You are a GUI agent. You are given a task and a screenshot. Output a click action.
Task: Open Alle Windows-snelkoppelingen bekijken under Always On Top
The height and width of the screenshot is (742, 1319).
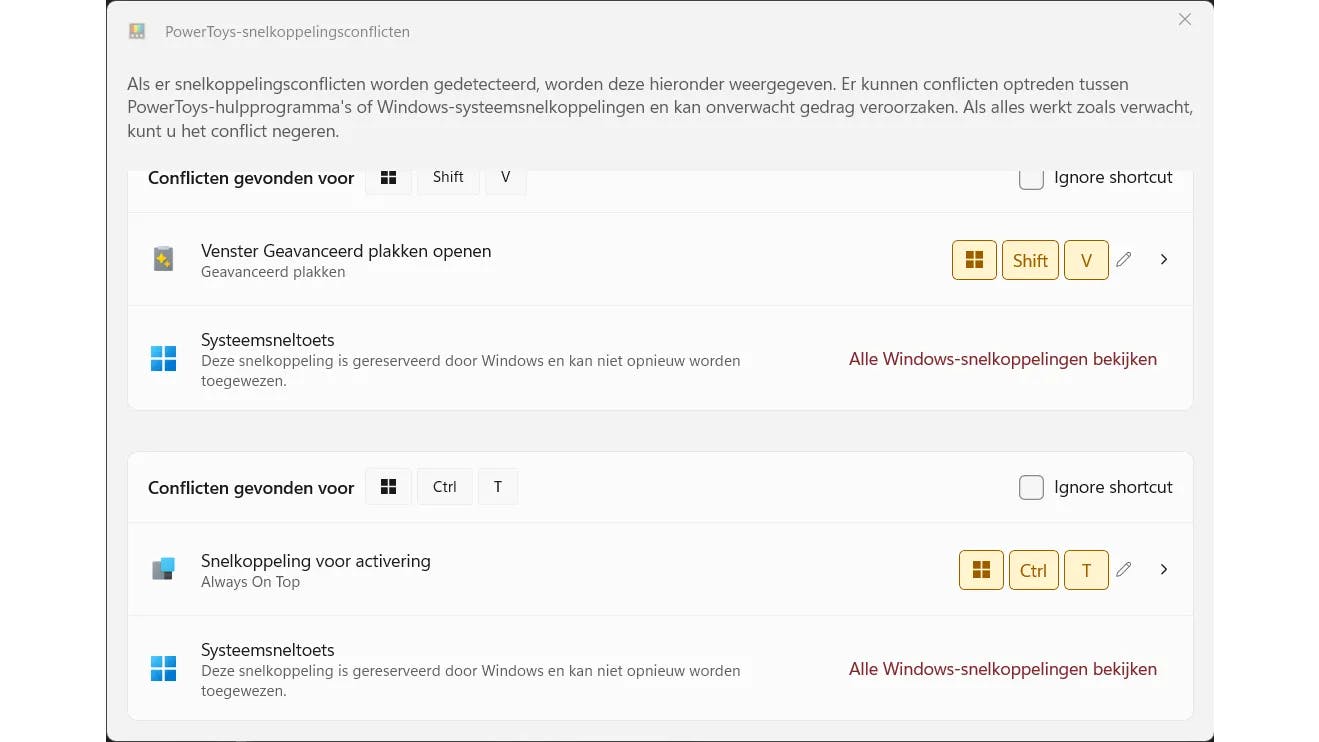1002,669
